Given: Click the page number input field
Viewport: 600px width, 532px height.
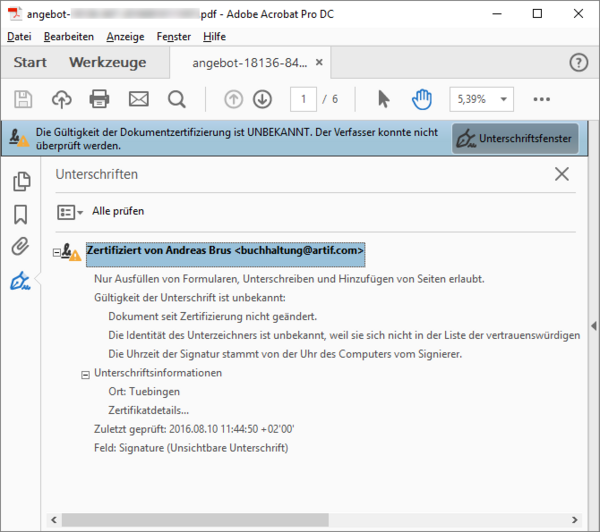Looking at the screenshot, I should [x=303, y=100].
